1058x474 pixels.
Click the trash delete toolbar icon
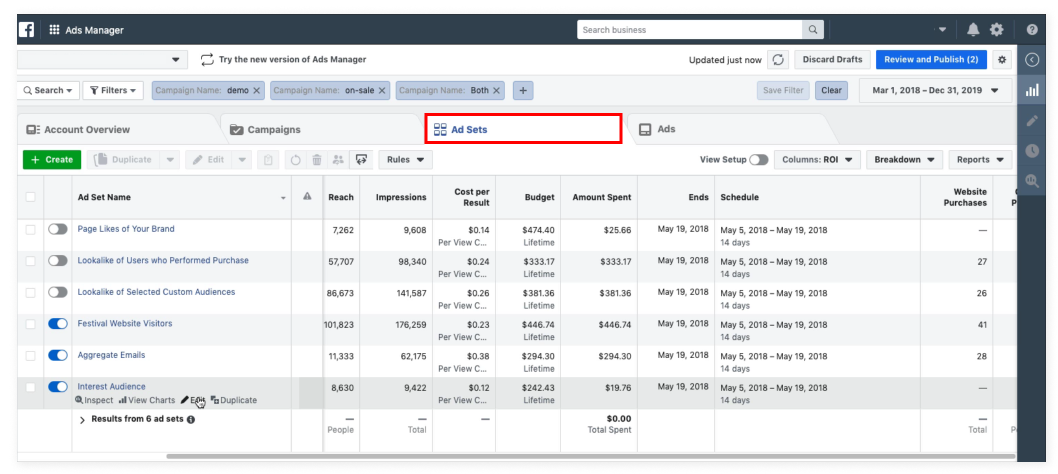click(x=317, y=160)
